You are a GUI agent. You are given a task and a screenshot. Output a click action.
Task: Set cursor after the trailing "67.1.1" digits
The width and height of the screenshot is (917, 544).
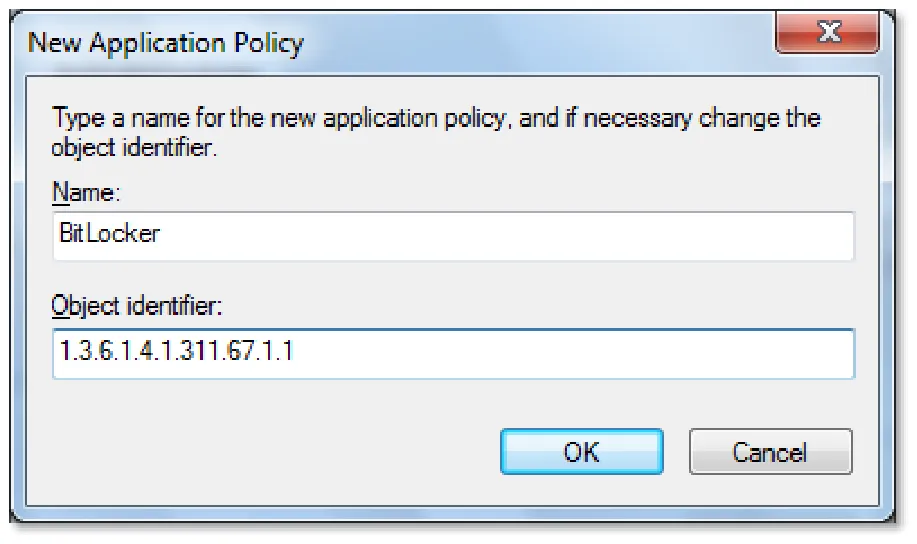pyautogui.click(x=294, y=351)
